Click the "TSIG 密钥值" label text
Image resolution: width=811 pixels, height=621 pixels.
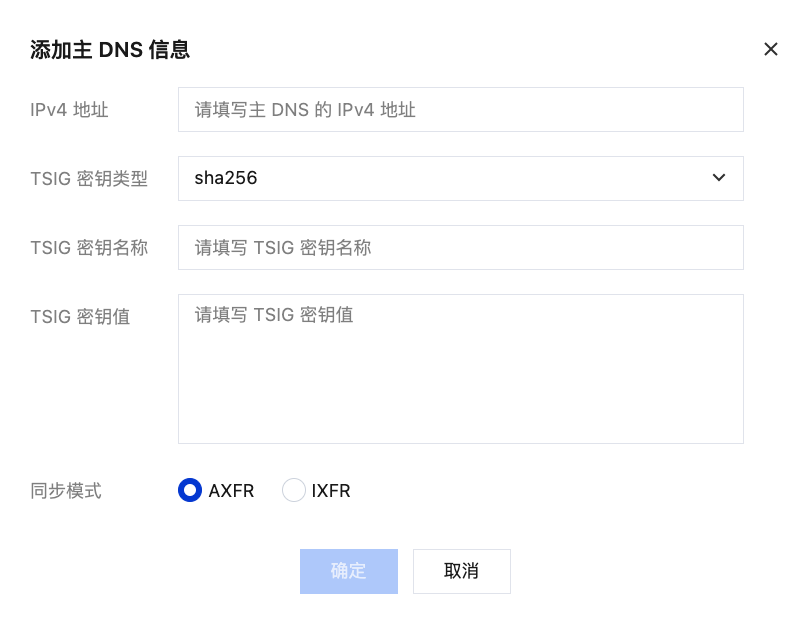click(x=80, y=317)
